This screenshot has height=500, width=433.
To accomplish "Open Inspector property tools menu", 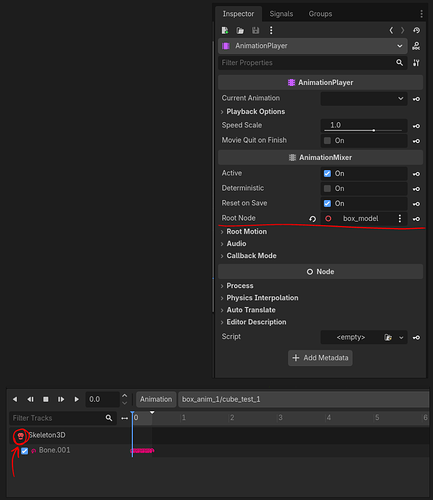I will pos(416,63).
